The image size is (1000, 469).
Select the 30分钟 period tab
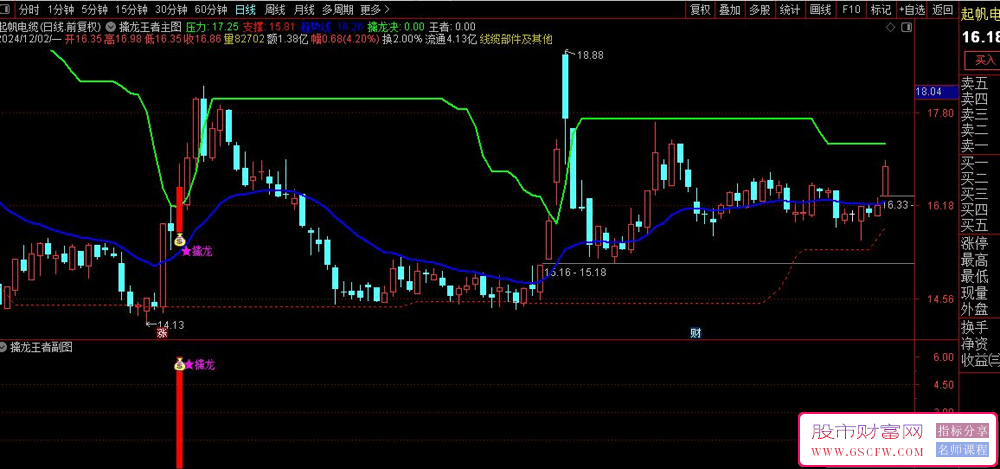tap(172, 10)
